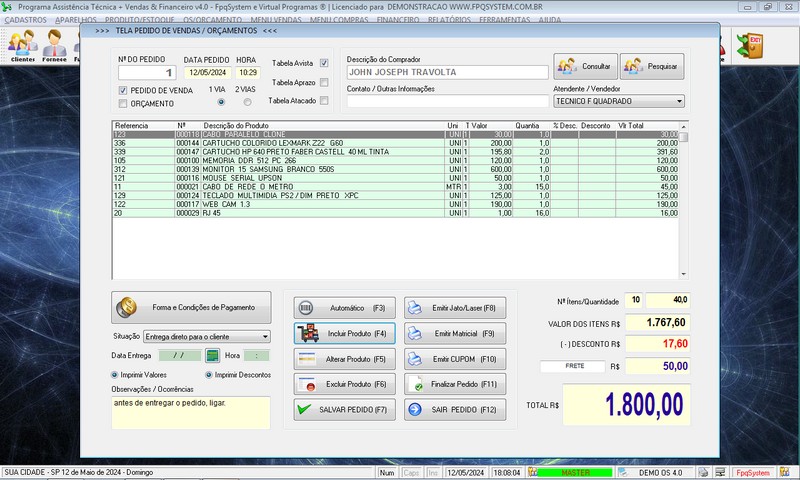800x480 pixels.
Task: Click Emitir CUPOM (F10)
Action: pos(455,359)
